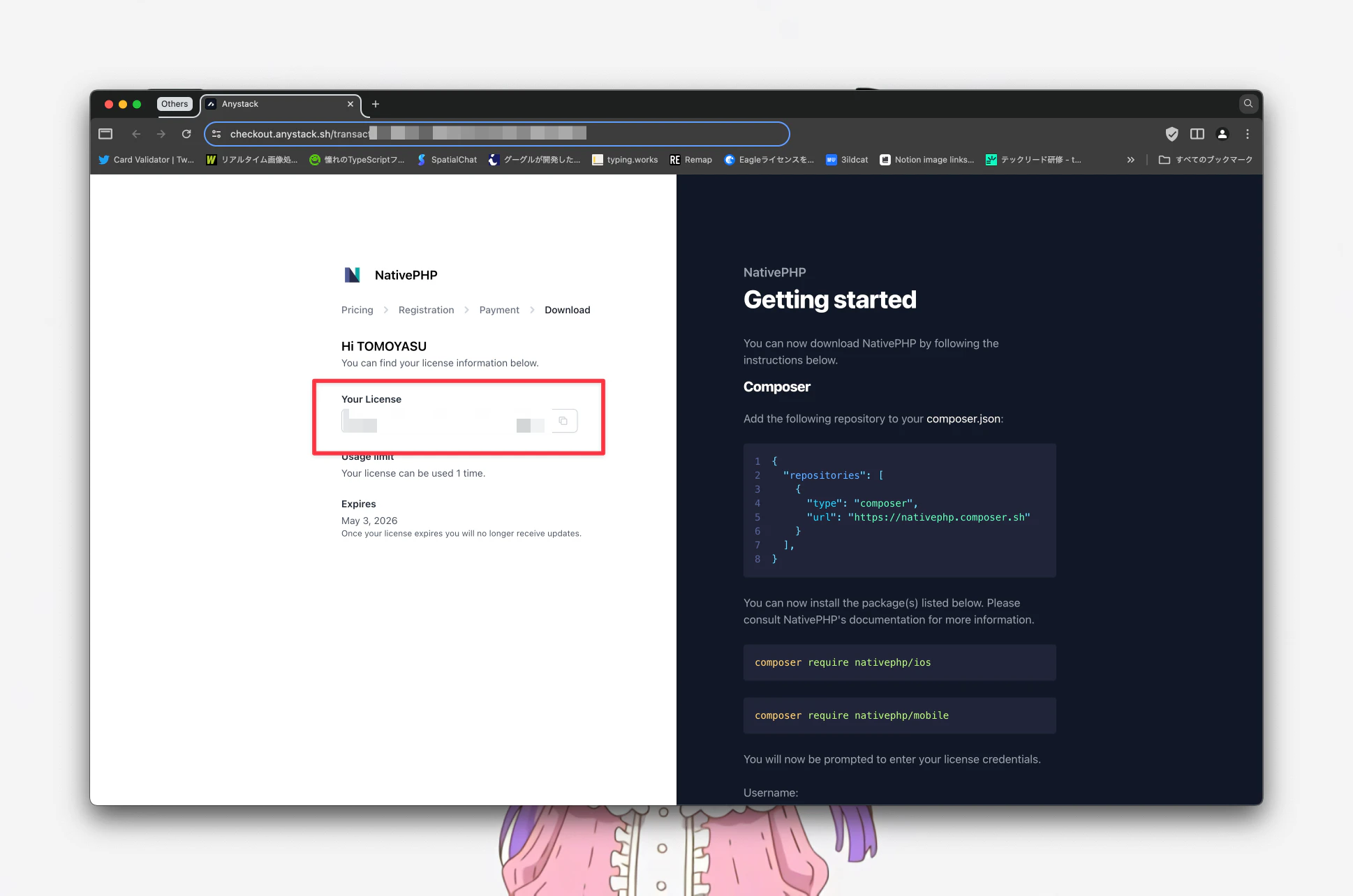Copy the license key with the copy icon

(x=563, y=421)
